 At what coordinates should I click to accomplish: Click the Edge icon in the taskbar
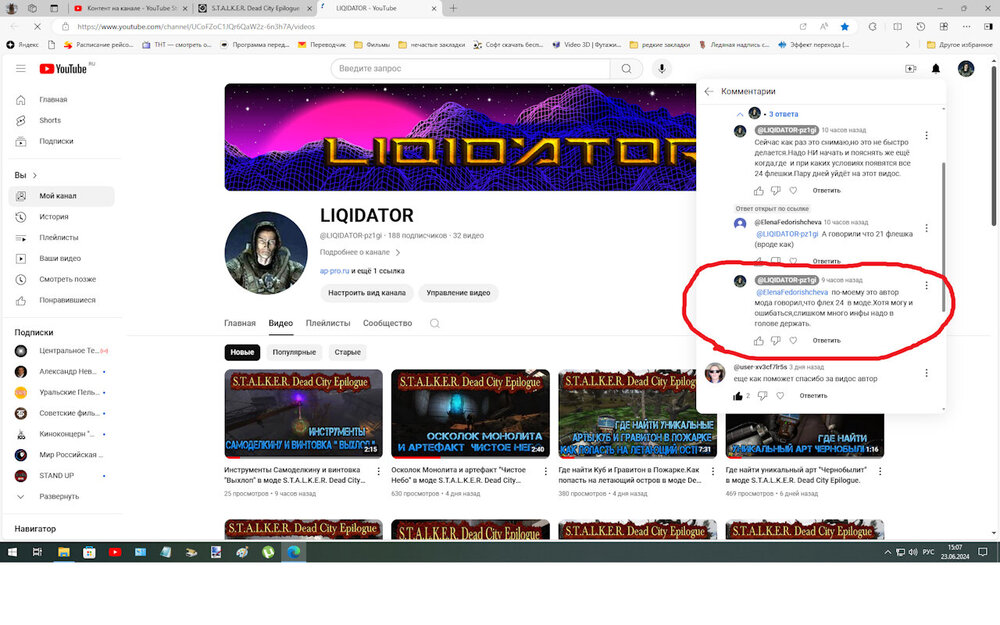293,552
